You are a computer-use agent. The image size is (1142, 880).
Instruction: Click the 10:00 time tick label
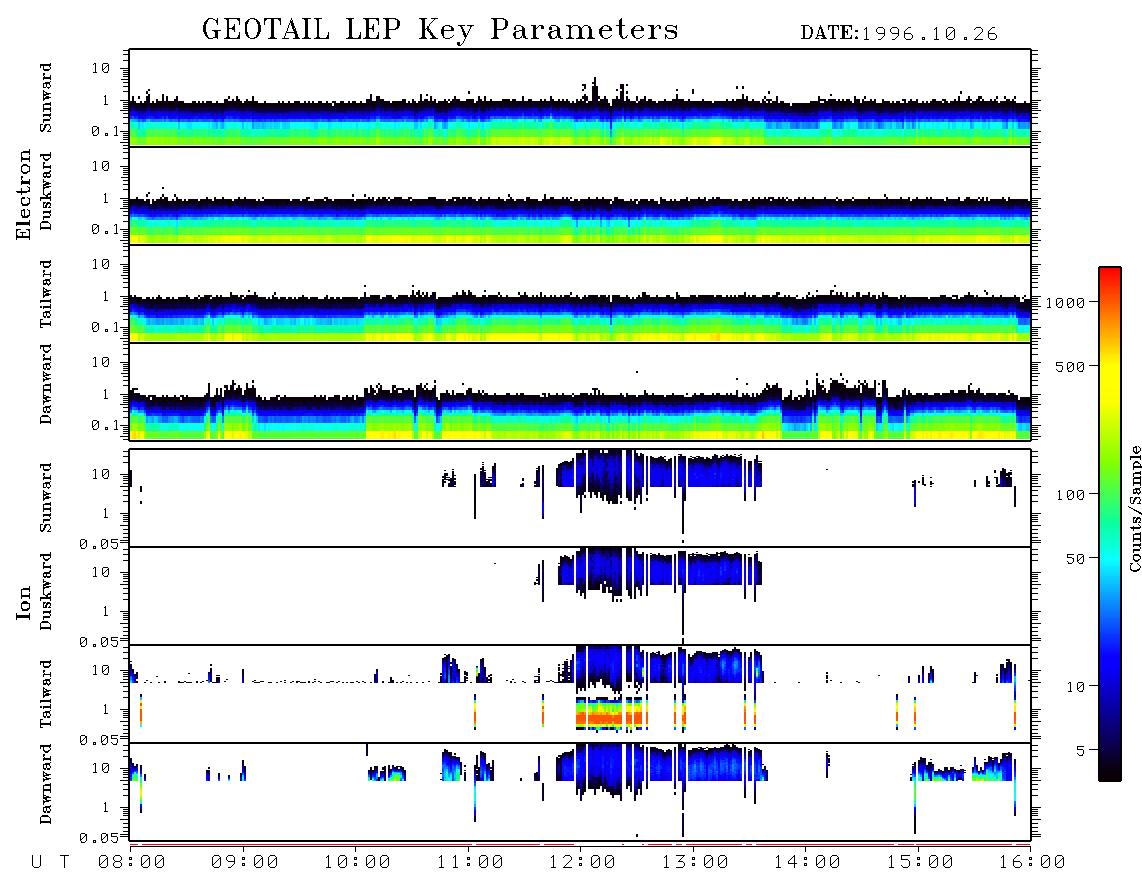click(x=357, y=862)
